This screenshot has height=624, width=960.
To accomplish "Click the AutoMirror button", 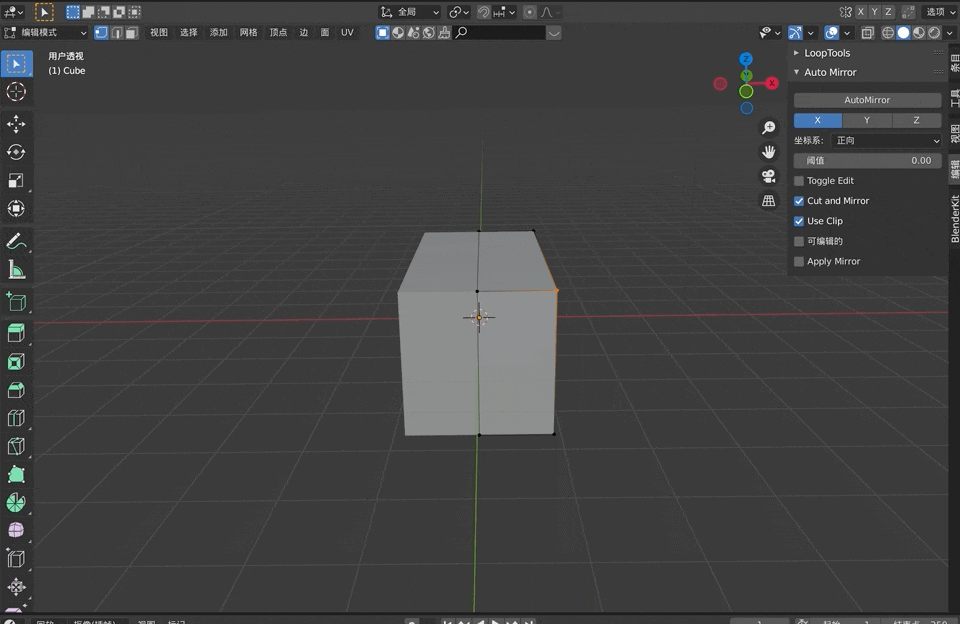I will pyautogui.click(x=867, y=100).
